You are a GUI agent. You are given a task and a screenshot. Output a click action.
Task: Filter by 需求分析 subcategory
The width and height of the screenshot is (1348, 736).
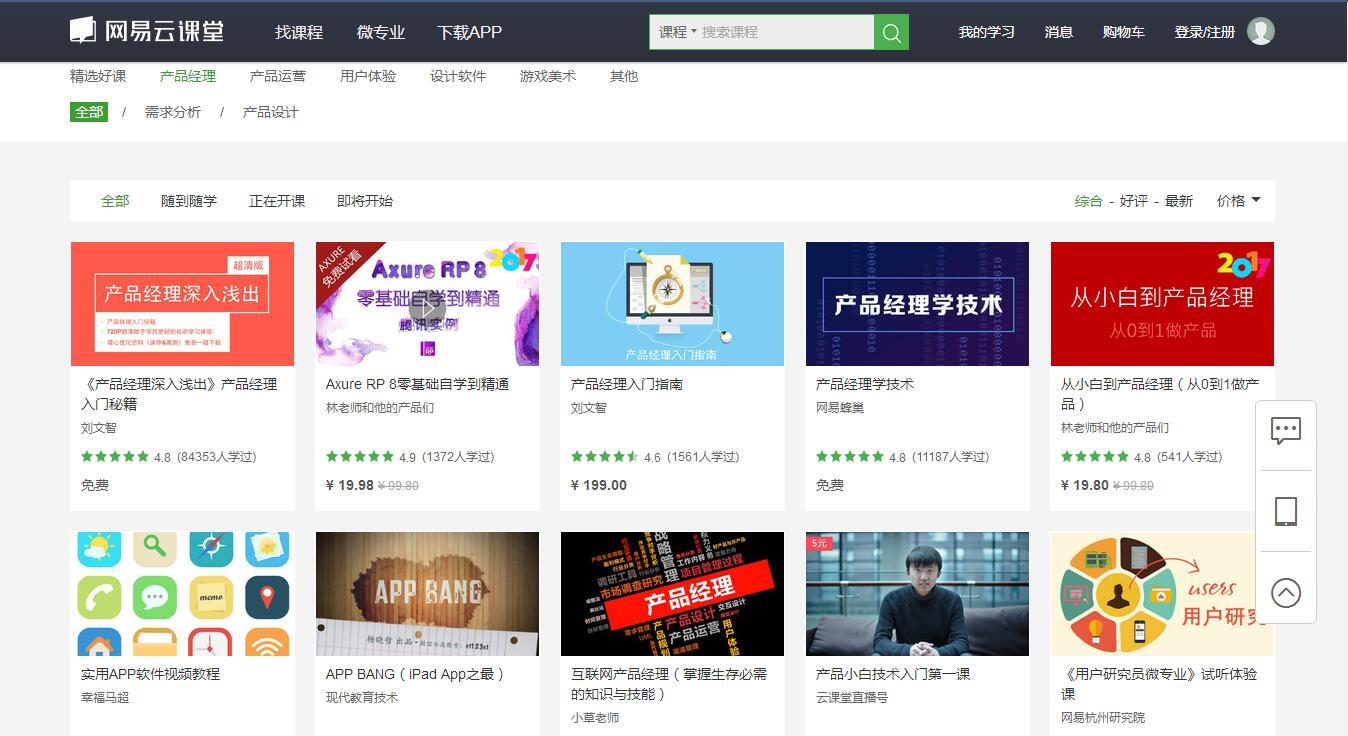[173, 112]
